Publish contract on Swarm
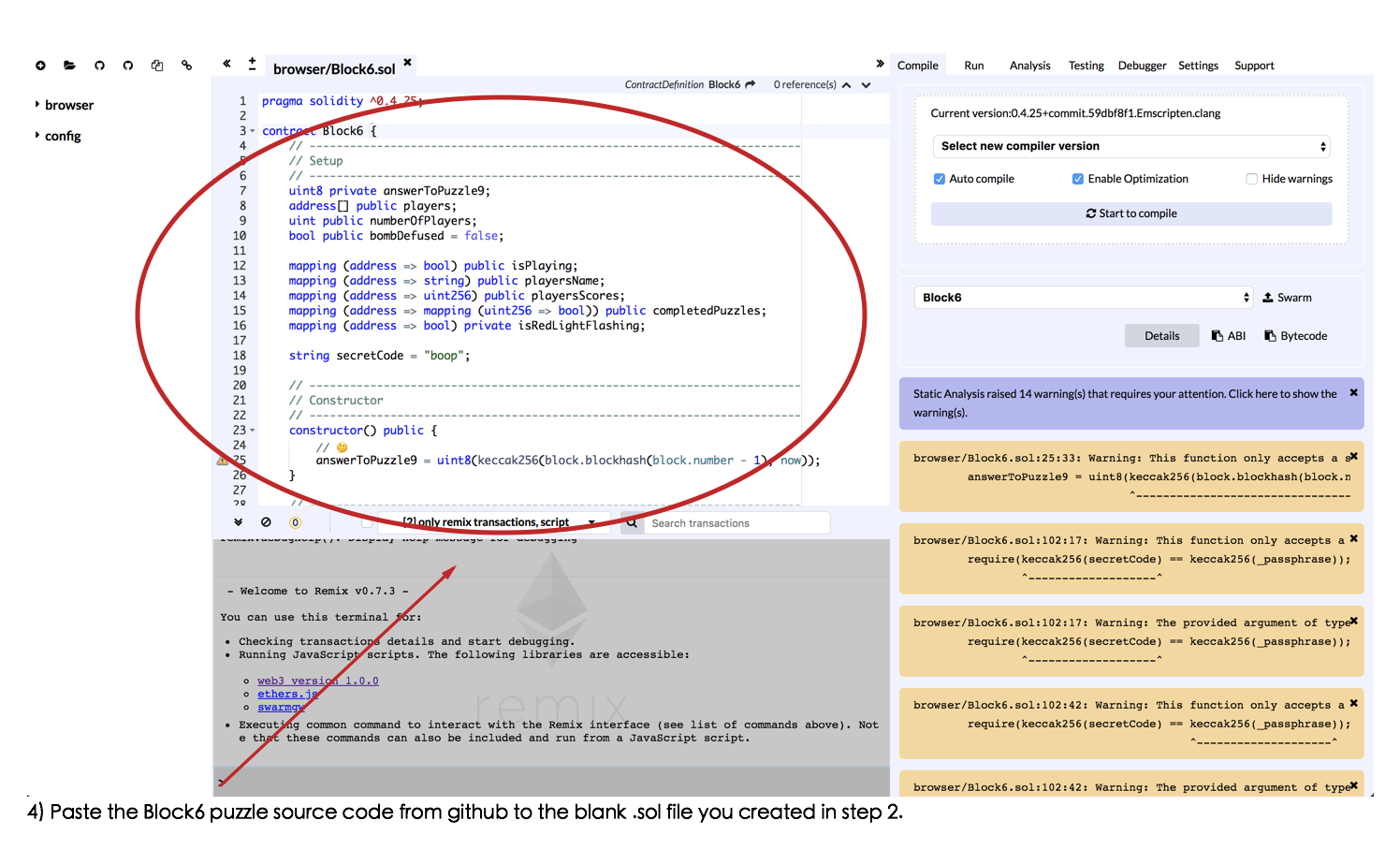The image size is (1400, 850). [1287, 298]
